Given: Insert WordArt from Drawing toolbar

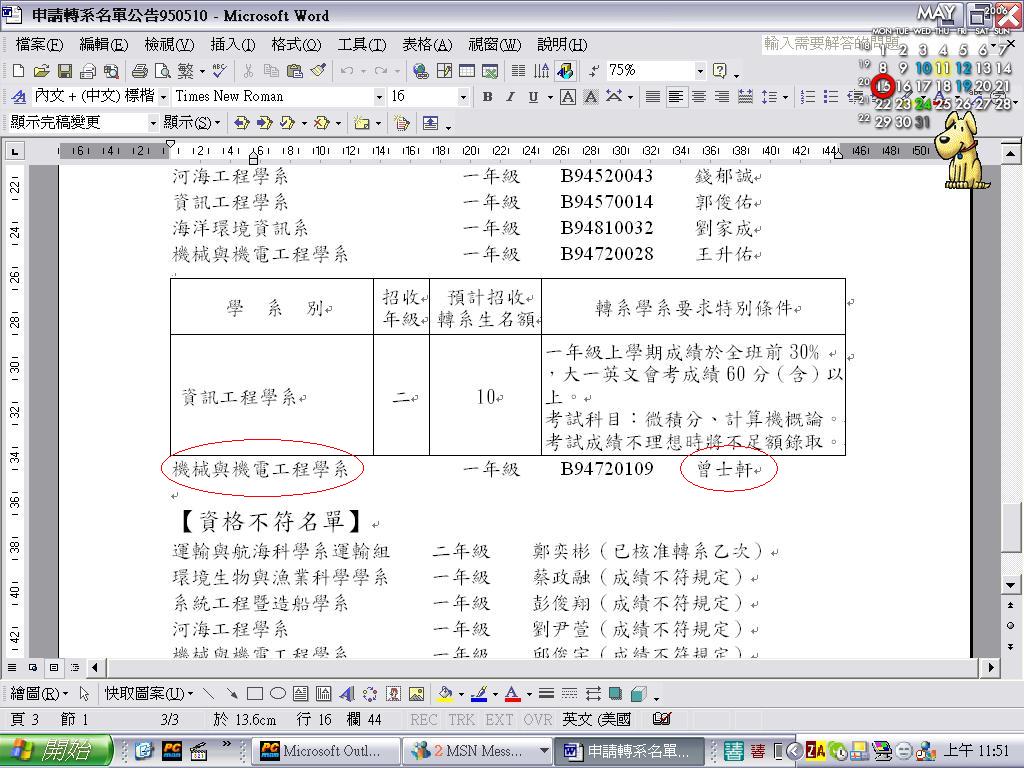Looking at the screenshot, I should tap(347, 694).
